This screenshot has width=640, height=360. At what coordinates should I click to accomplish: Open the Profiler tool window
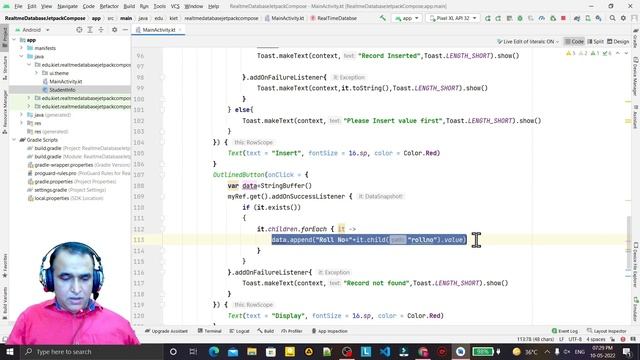292,331
